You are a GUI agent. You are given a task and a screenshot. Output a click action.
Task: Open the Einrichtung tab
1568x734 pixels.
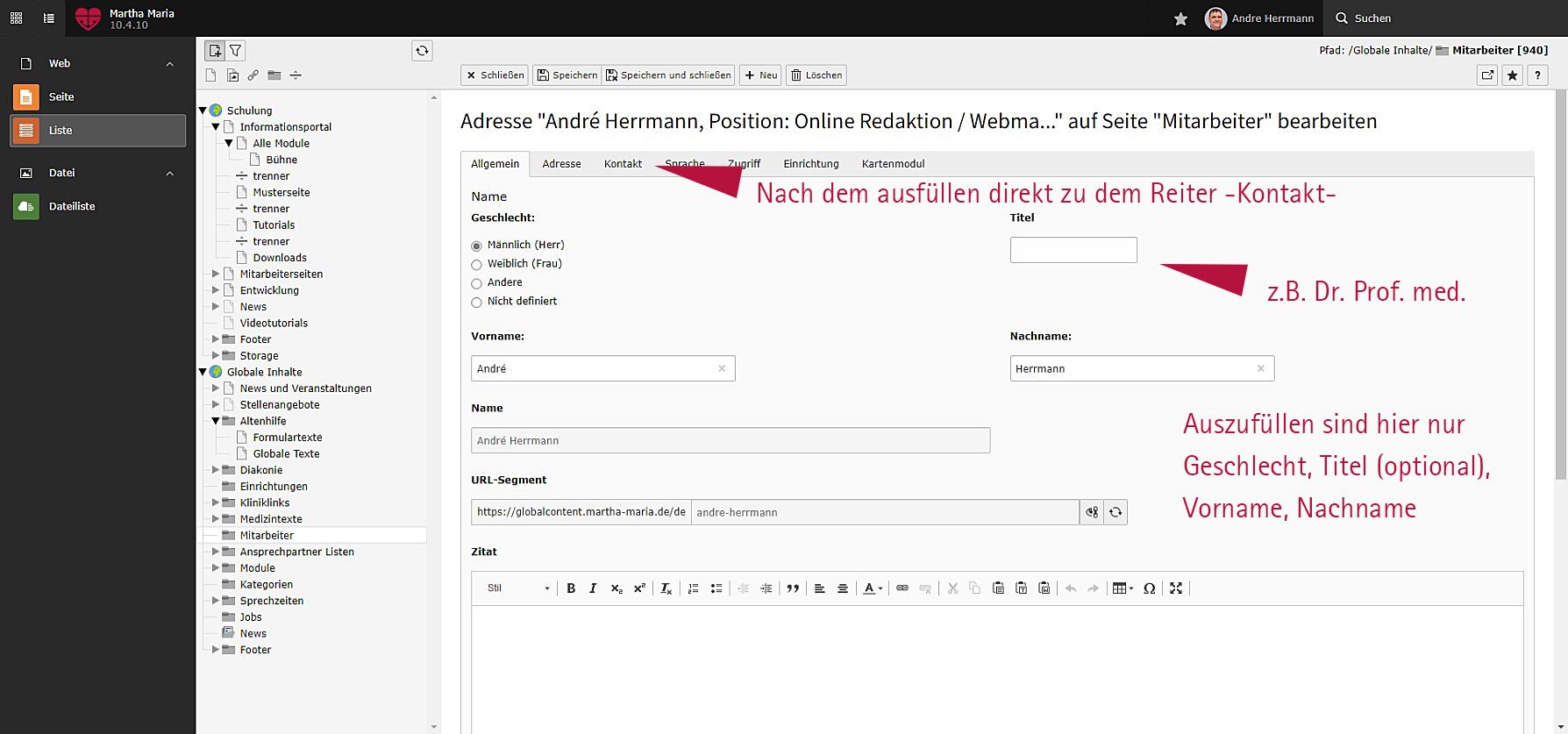(810, 164)
